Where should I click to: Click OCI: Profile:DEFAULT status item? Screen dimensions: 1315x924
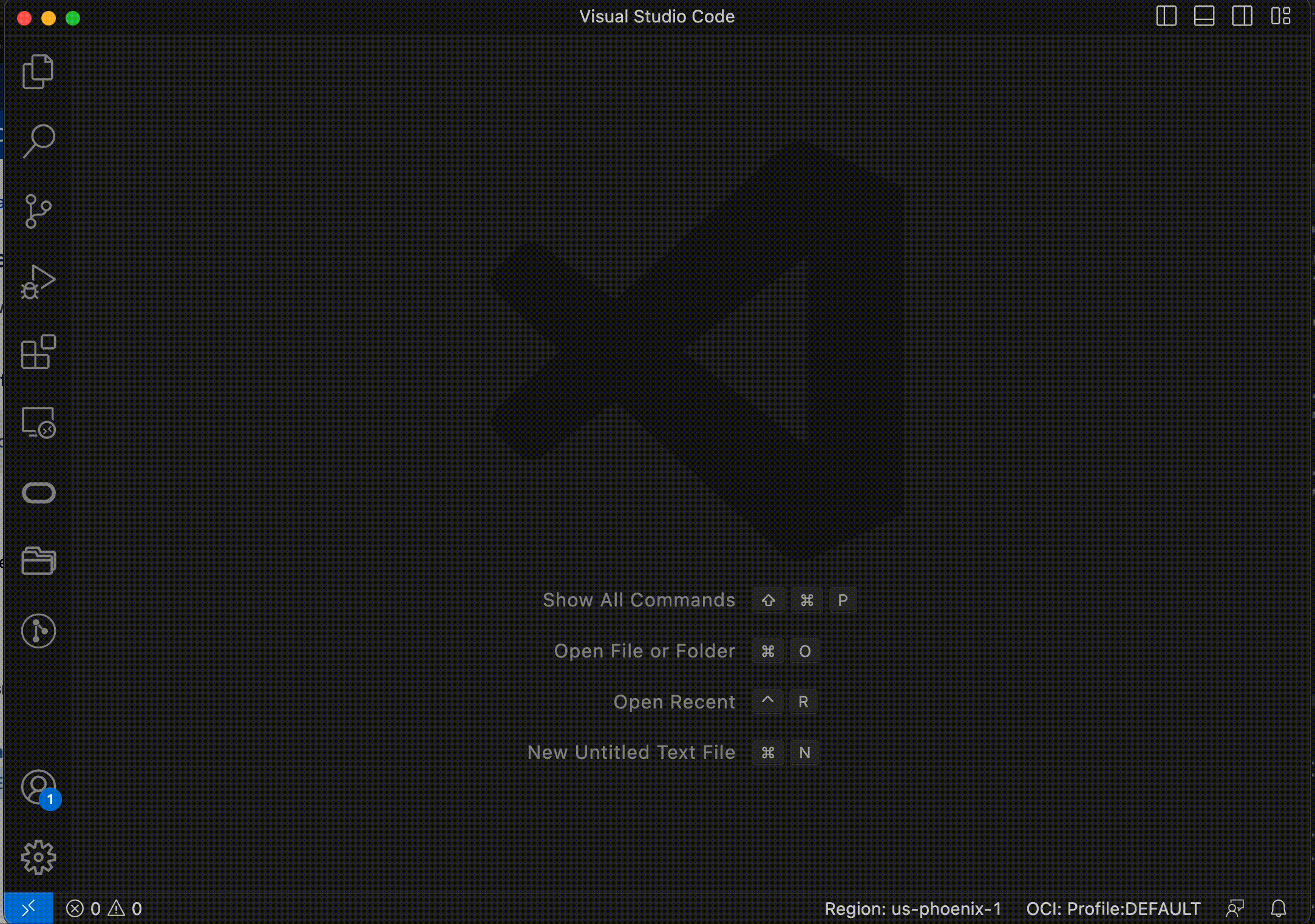(x=1113, y=909)
